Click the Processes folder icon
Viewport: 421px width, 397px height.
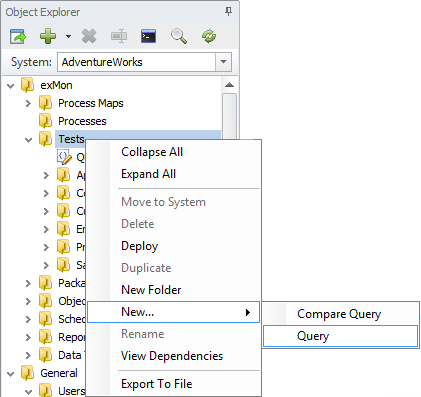point(46,121)
